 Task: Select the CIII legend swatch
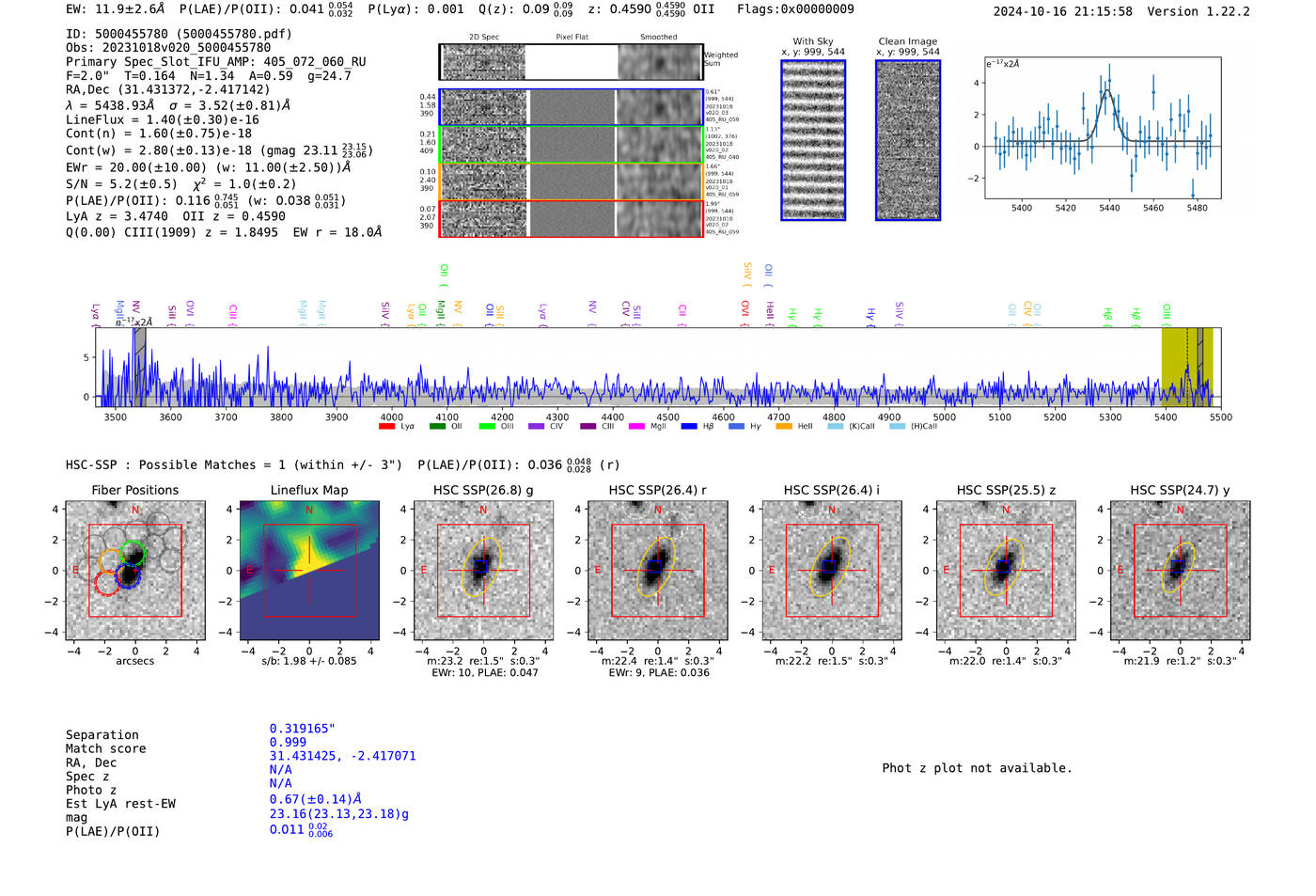coord(588,427)
